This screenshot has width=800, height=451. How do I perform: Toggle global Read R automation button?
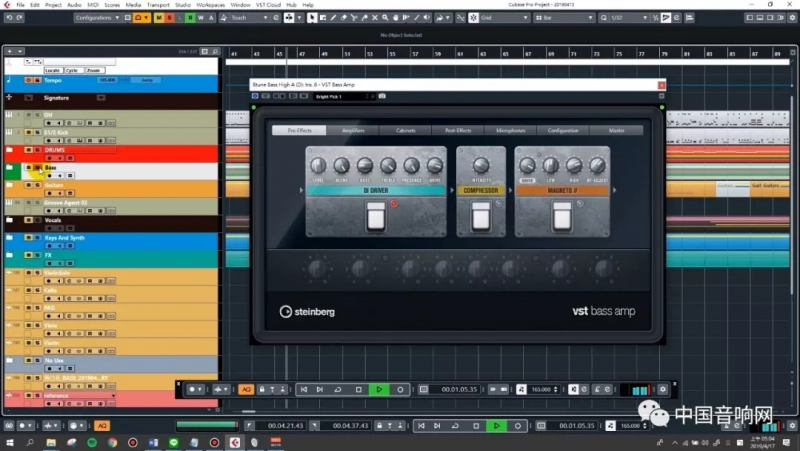190,18
